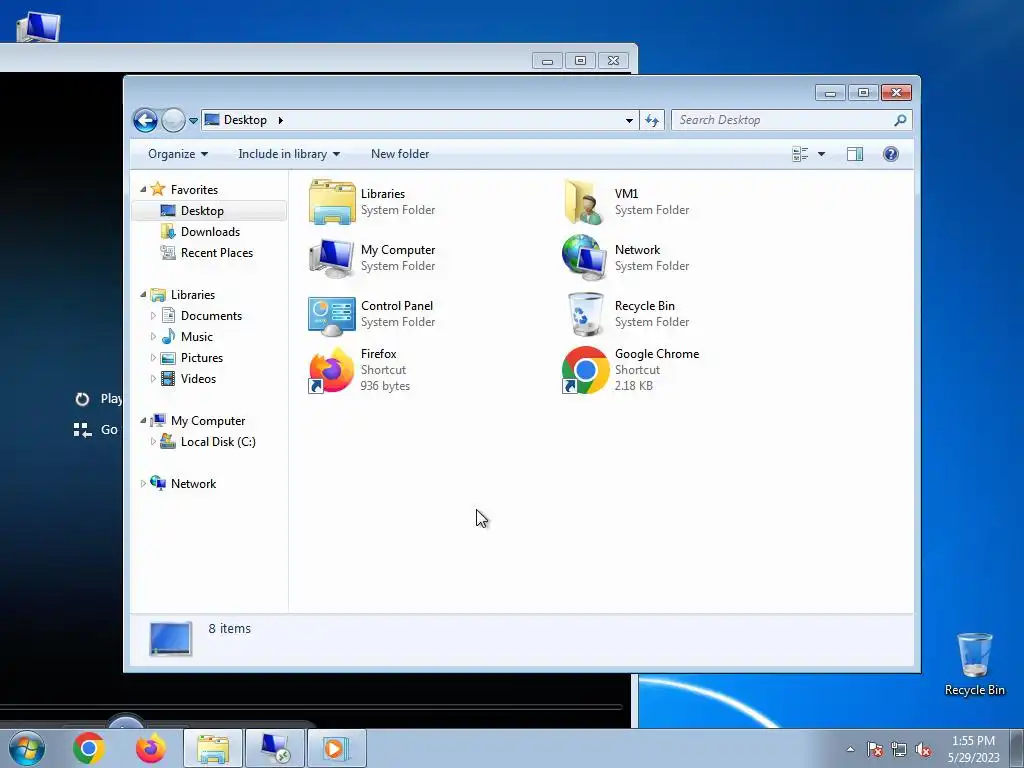Collapse the Favorites group
1024x768 pixels.
pos(143,189)
